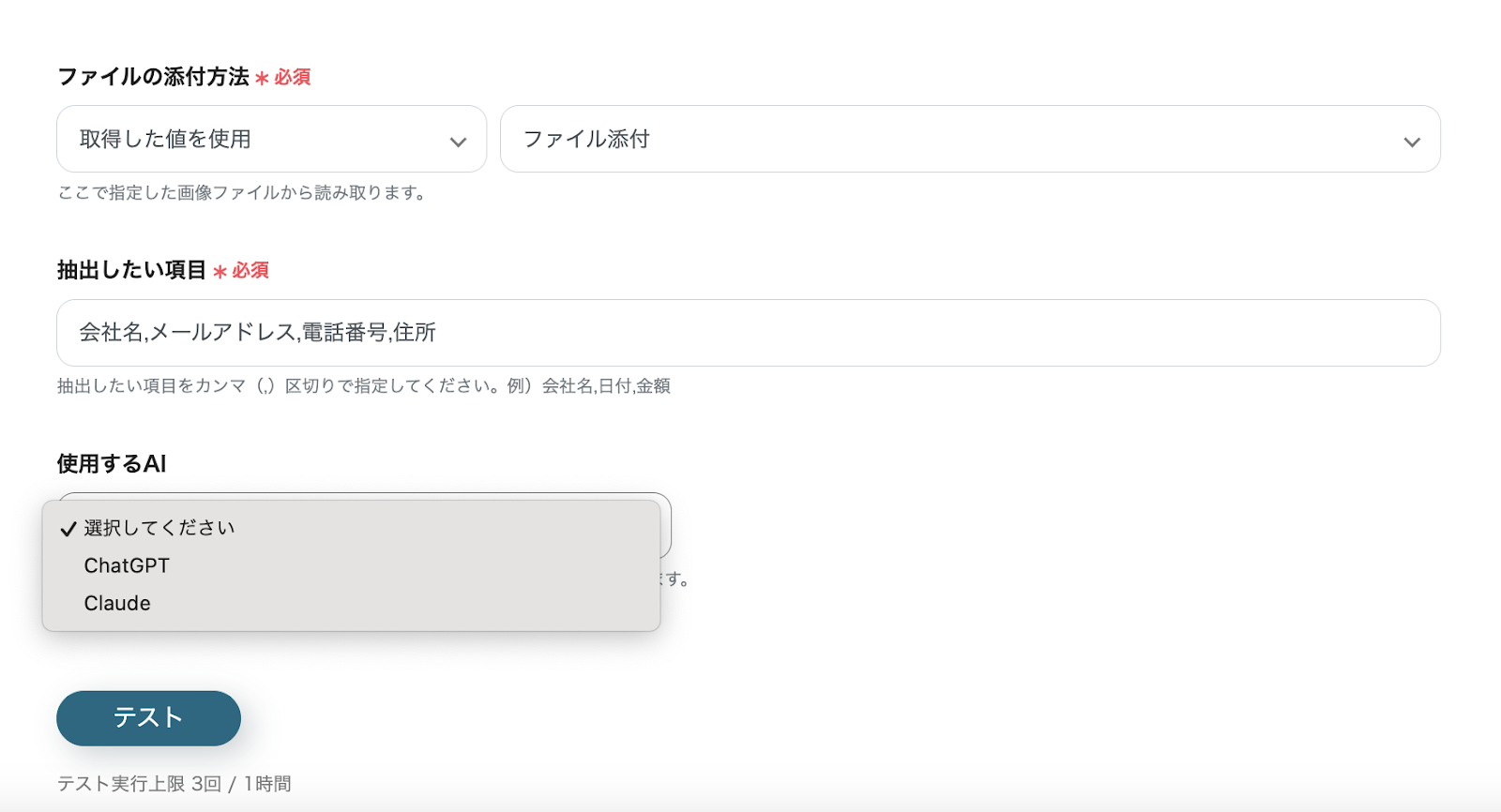Click the red 必須 marker beside 抽出したい項目
Viewport: 1501px width, 812px height.
250,270
